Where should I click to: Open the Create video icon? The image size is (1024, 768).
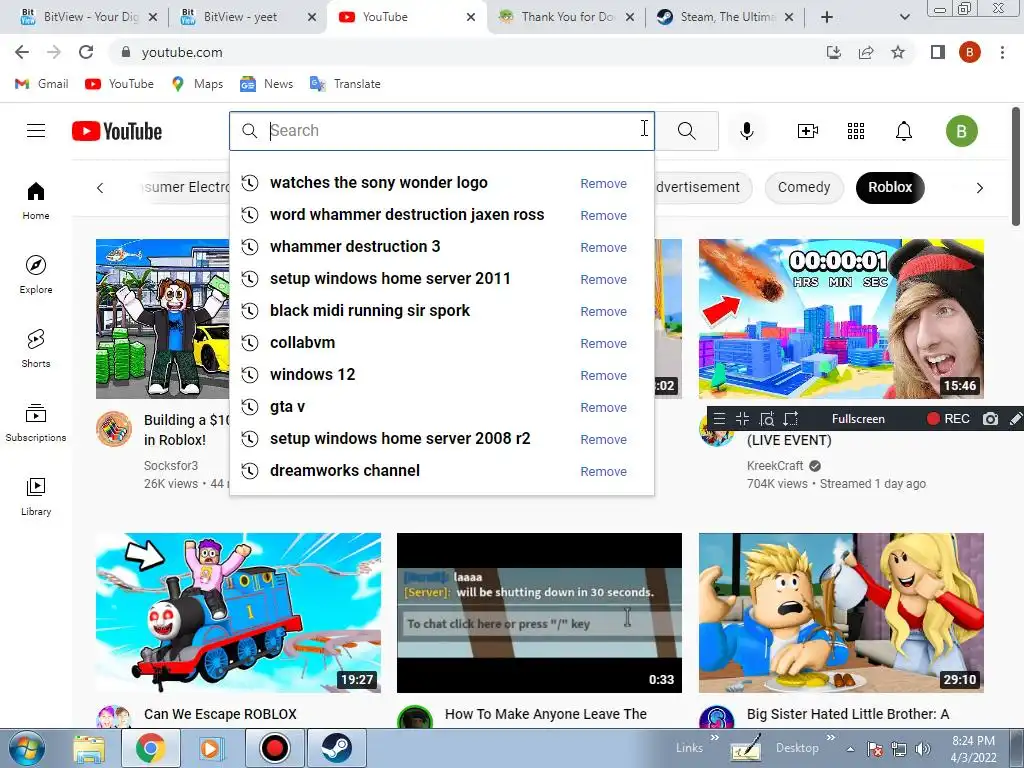point(808,131)
